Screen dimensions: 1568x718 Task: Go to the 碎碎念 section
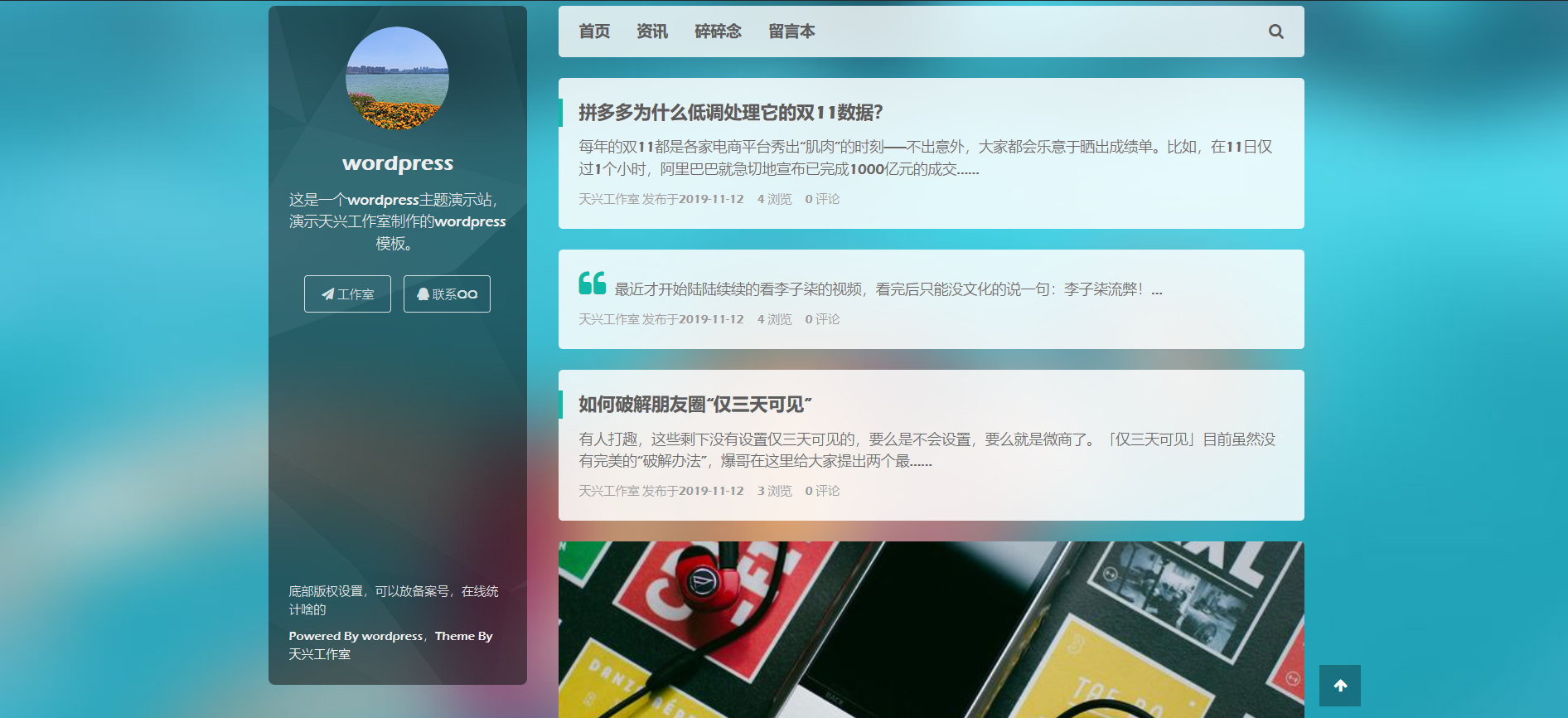[x=718, y=32]
